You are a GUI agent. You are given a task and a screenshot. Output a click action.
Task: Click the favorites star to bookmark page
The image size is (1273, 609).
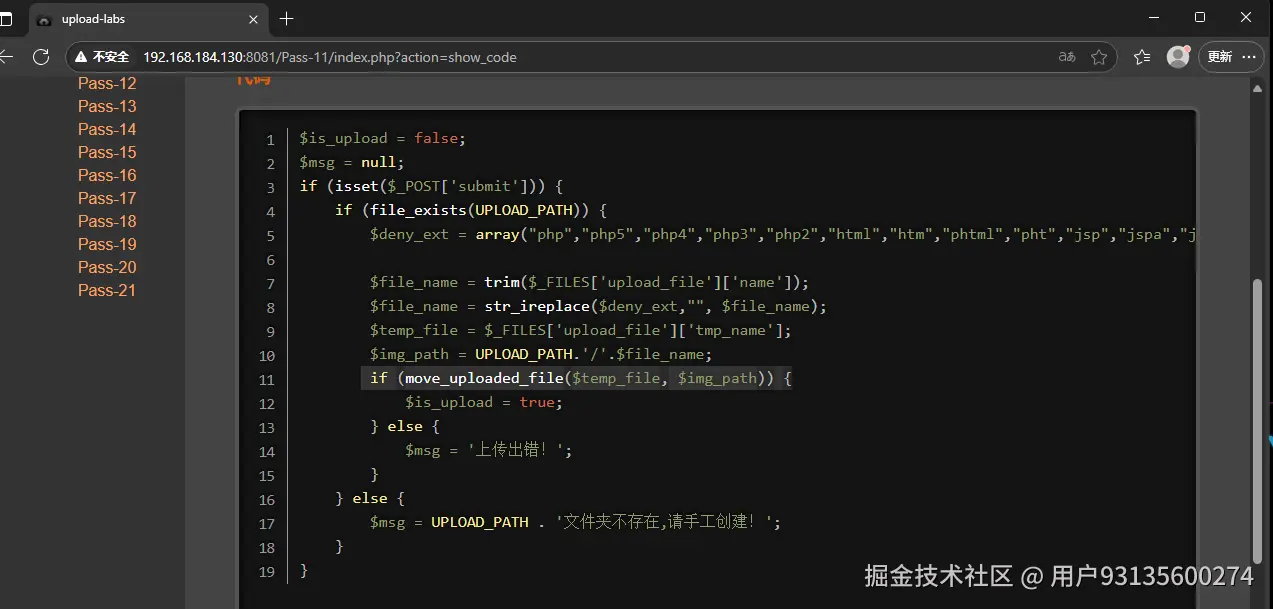point(1097,57)
